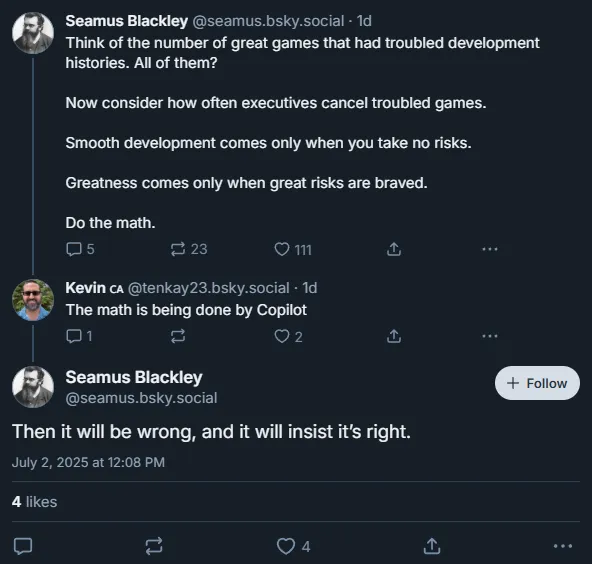
Task: Share Kevin's Copilot post
Action: coord(394,336)
